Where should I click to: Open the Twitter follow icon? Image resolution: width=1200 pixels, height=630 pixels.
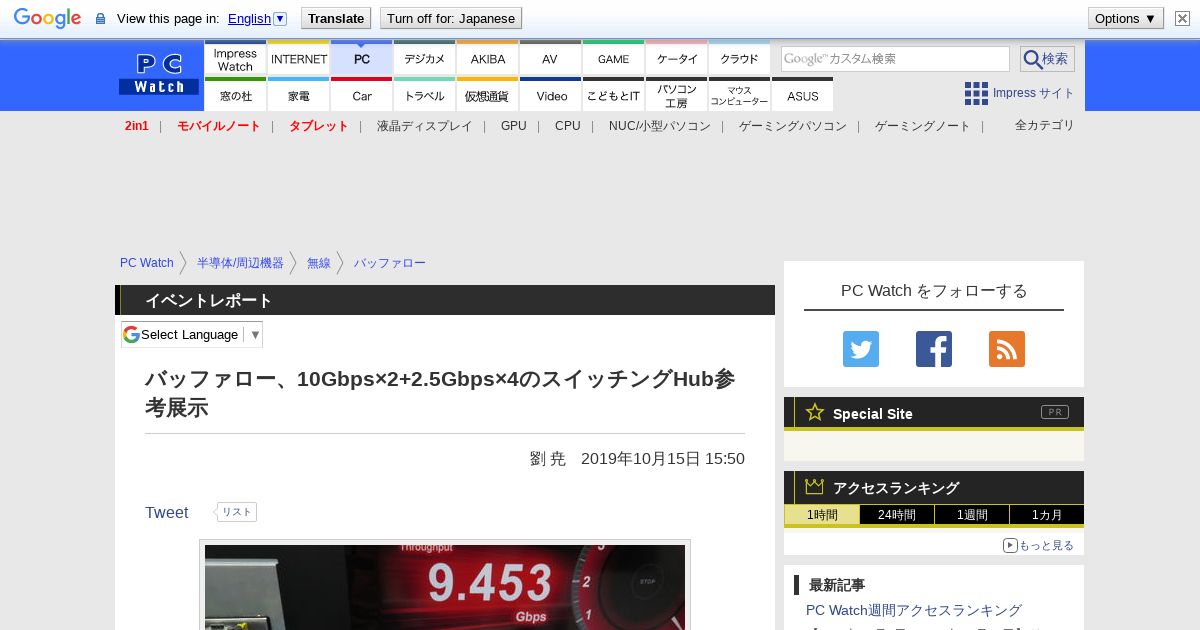861,349
